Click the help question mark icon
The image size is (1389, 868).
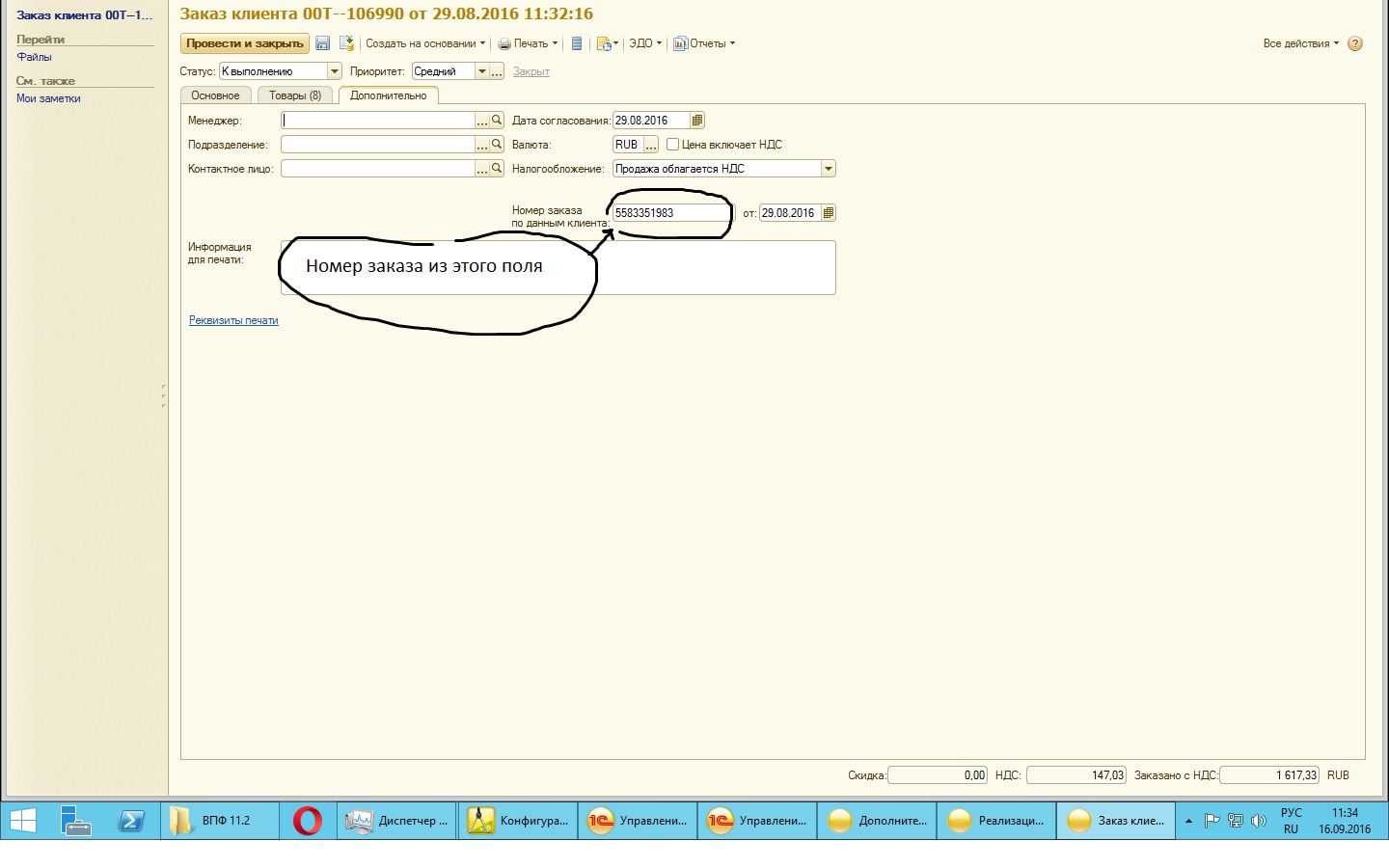(x=1355, y=43)
